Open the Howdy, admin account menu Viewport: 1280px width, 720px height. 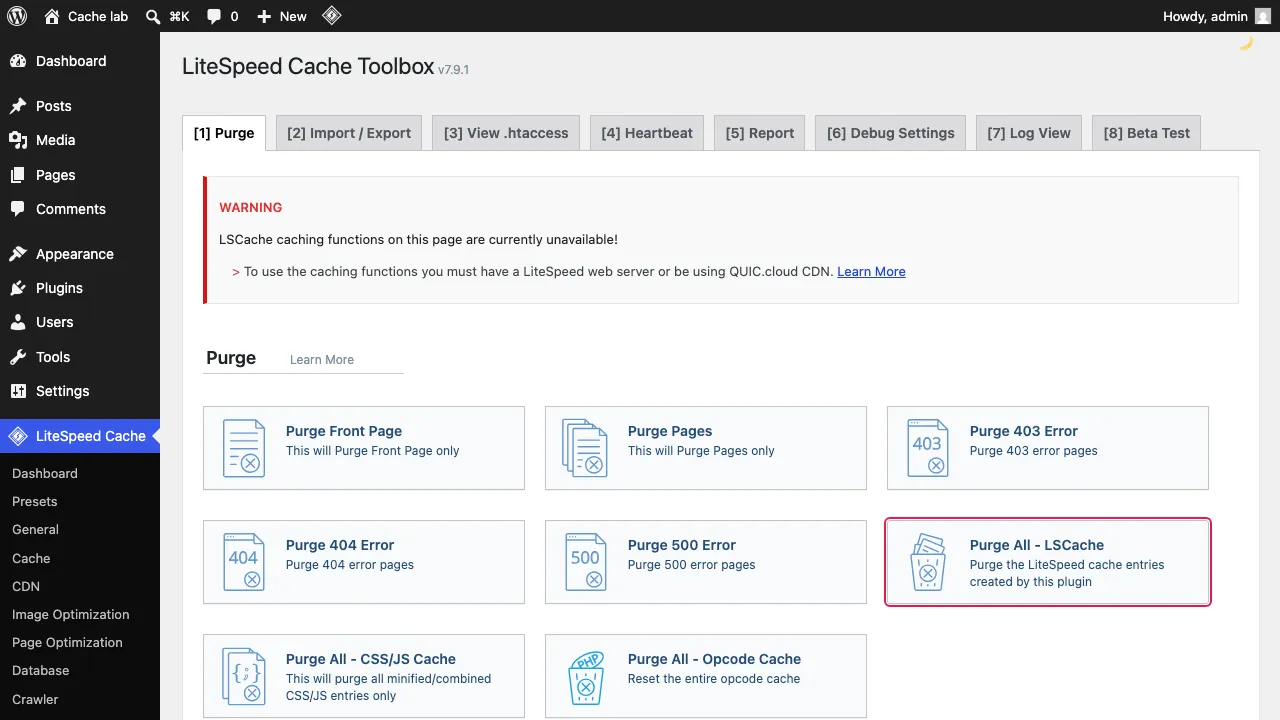(1217, 16)
